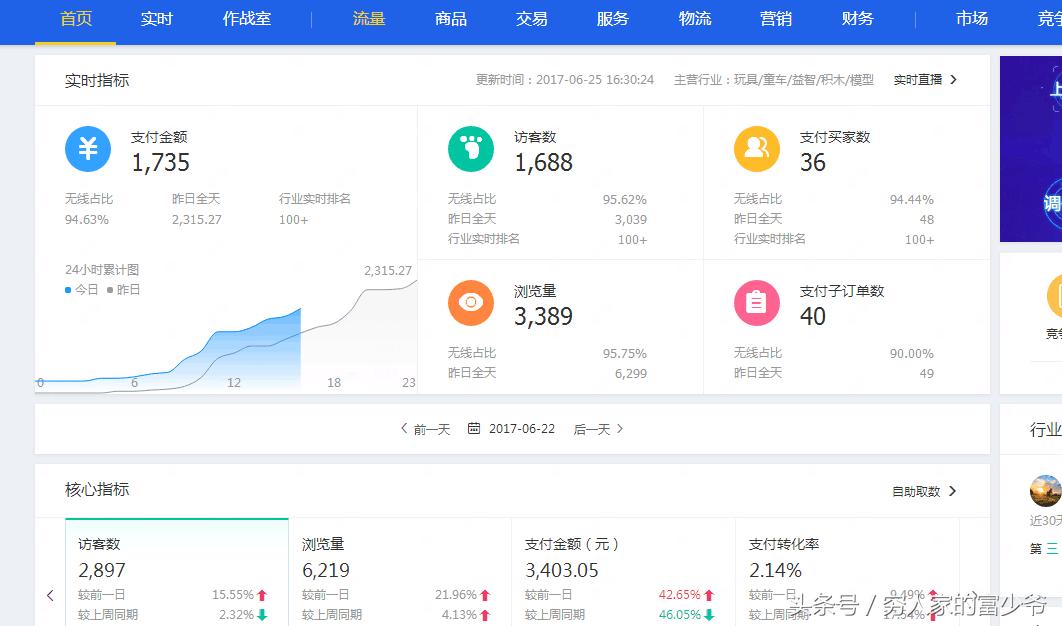
Task: Toggle the 今日 series in the trend chart
Action: pos(79,290)
